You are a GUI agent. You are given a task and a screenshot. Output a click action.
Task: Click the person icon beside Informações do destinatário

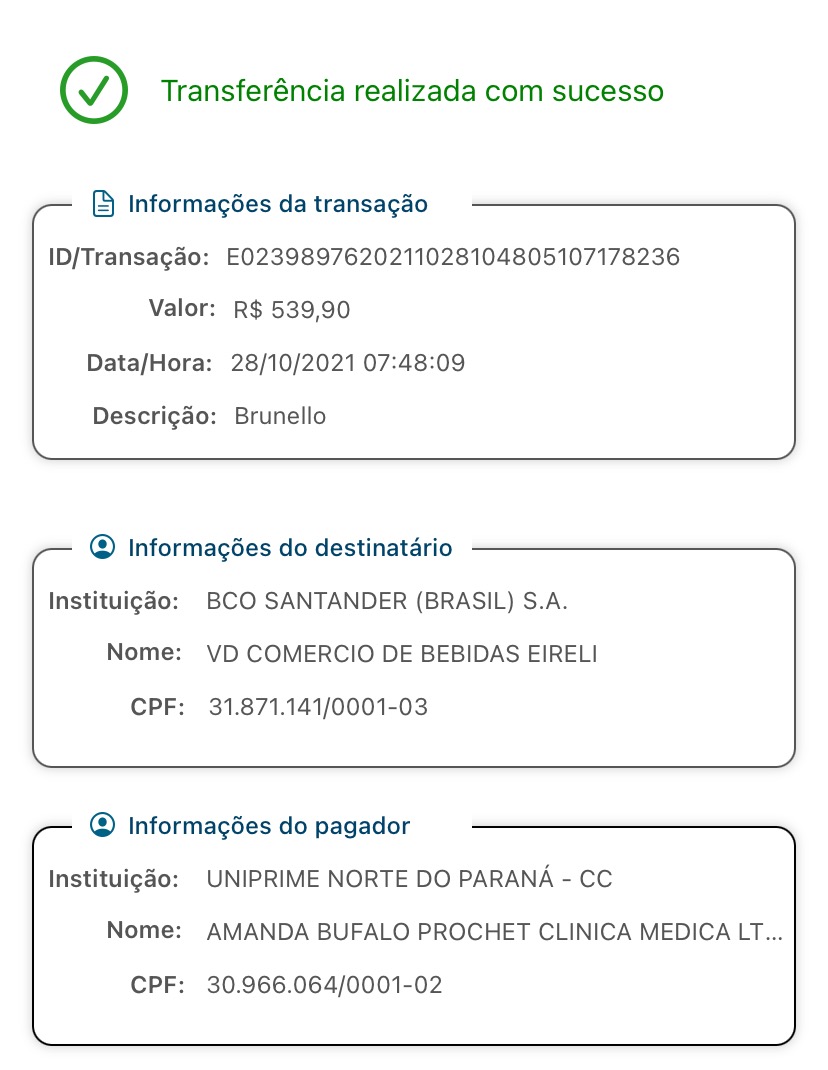pos(102,547)
